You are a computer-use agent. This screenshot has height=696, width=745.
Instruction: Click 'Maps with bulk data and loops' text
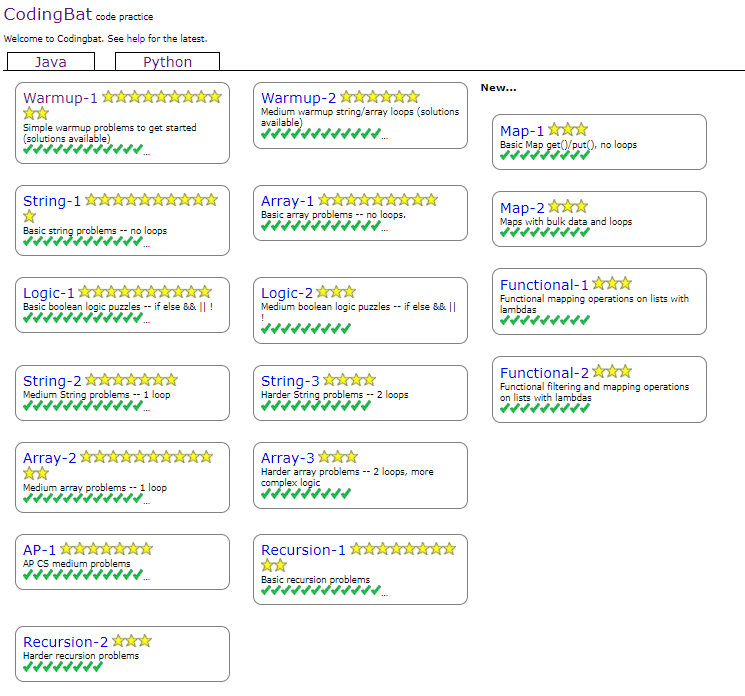[x=566, y=222]
